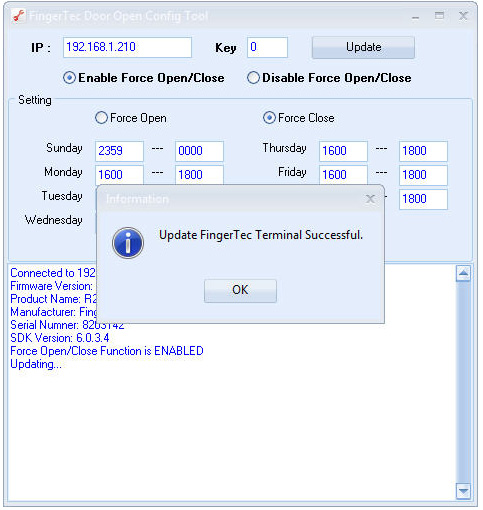
Task: Minimize the FingerTec Door Open Config window
Action: (415, 16)
